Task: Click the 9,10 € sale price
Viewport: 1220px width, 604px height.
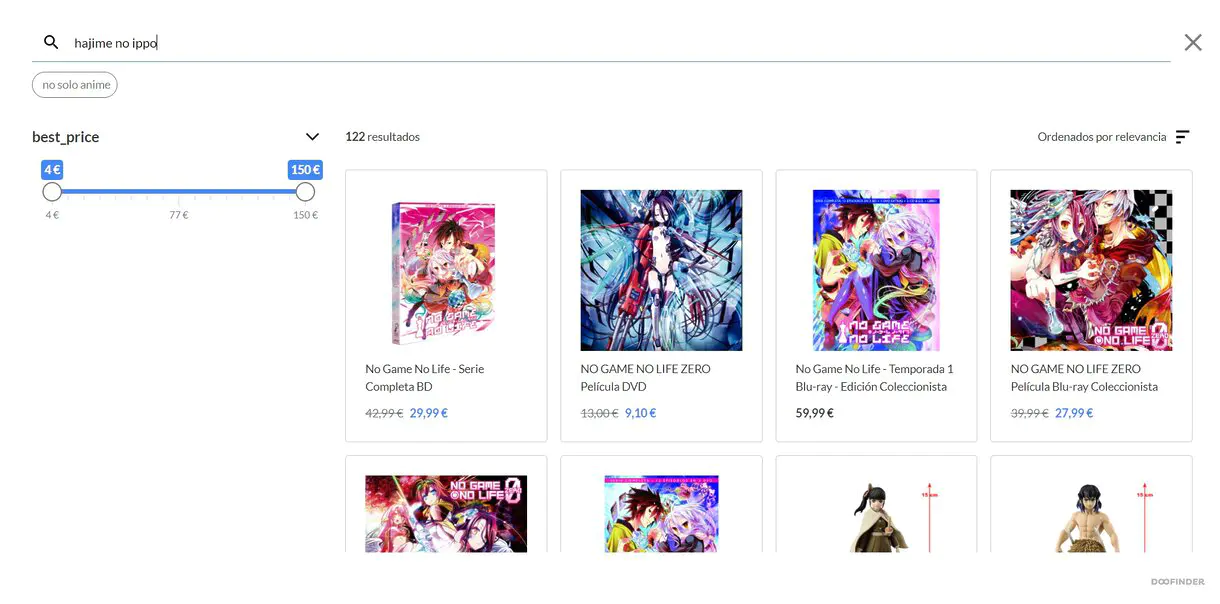Action: (641, 413)
